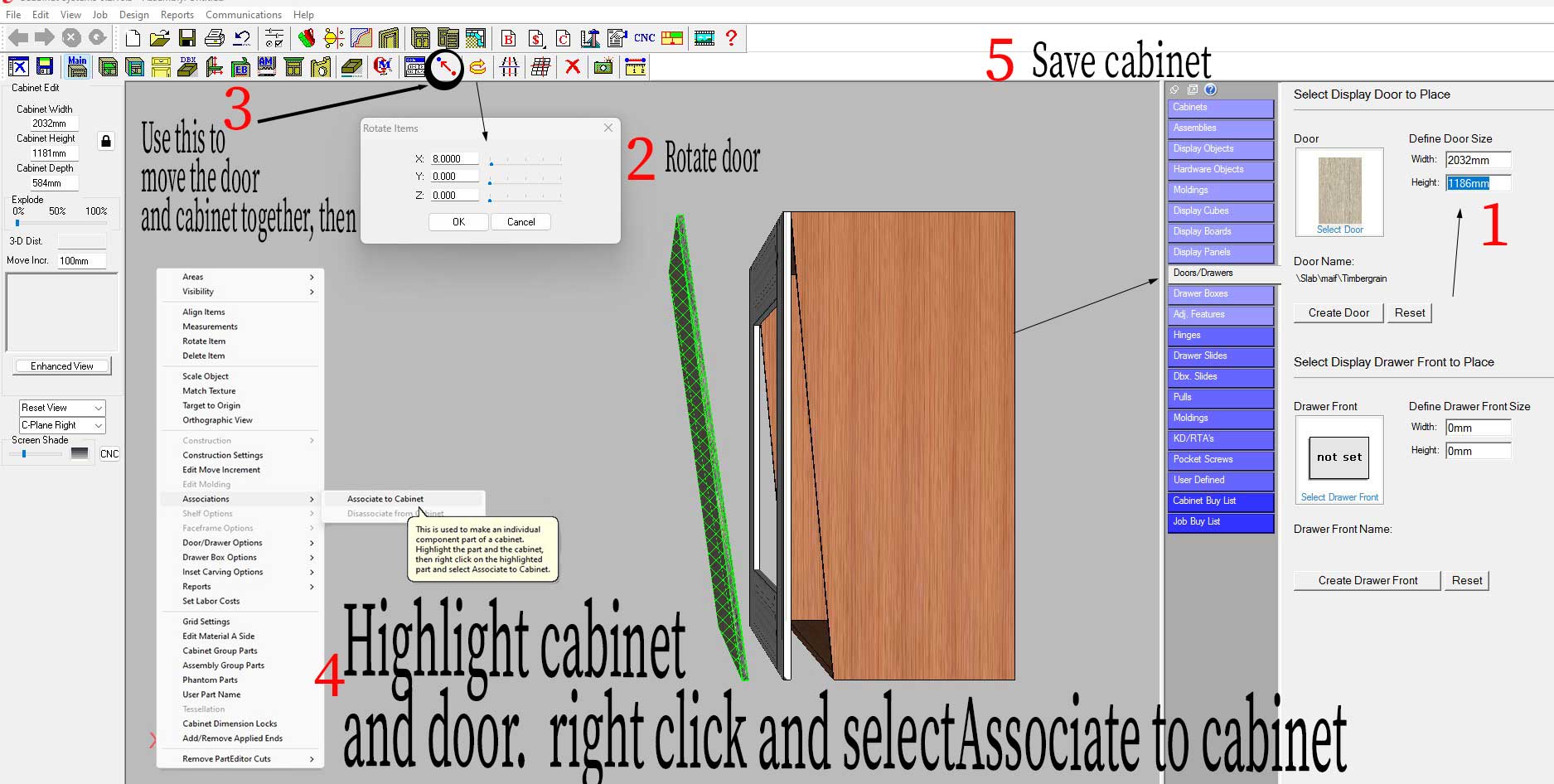The width and height of the screenshot is (1554, 784).
Task: Toggle Enhanced View
Action: pyautogui.click(x=62, y=366)
